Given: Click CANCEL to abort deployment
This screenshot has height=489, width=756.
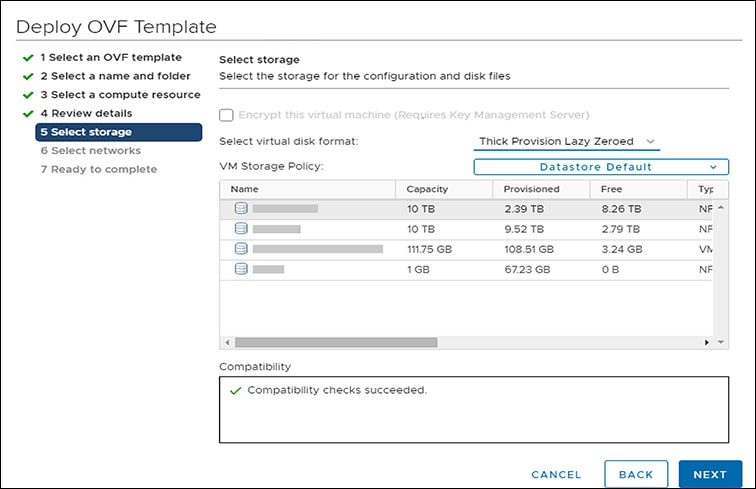Looking at the screenshot, I should (x=556, y=474).
